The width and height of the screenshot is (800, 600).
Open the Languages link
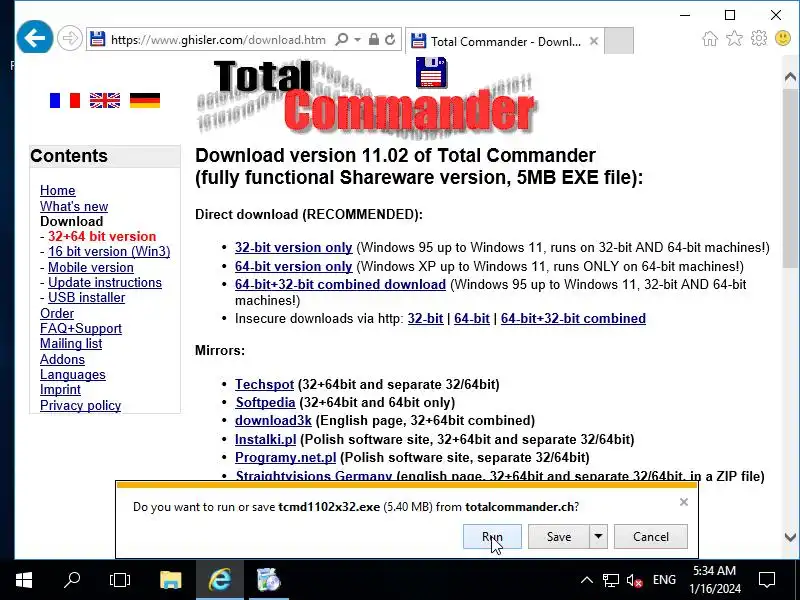point(72,374)
